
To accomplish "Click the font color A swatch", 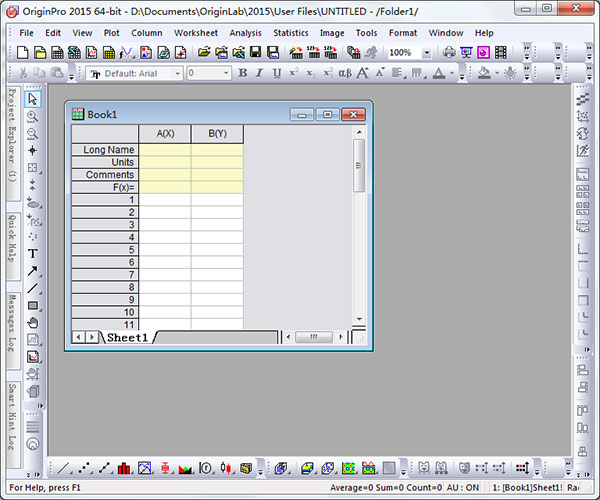I will coord(439,73).
